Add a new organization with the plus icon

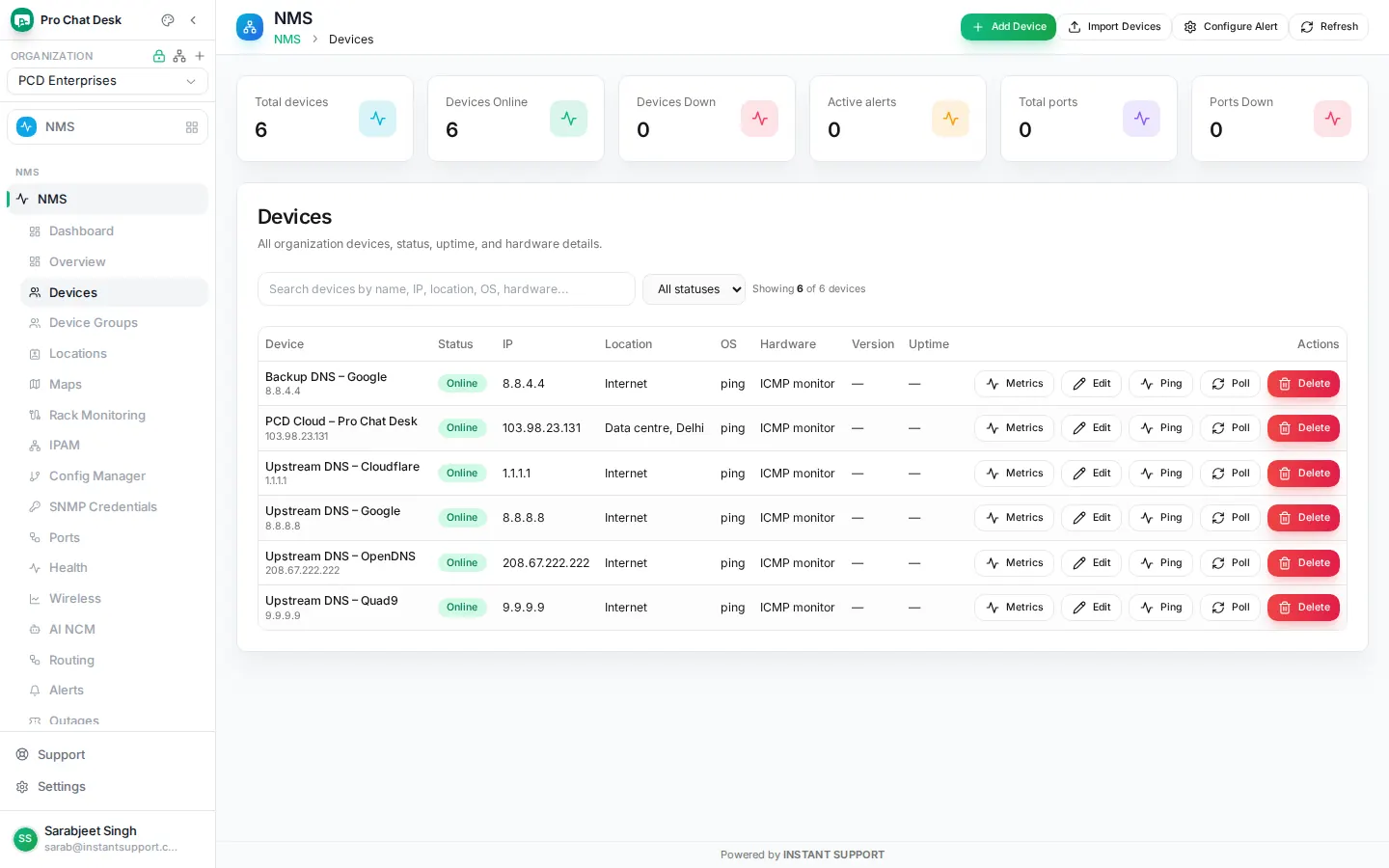200,56
